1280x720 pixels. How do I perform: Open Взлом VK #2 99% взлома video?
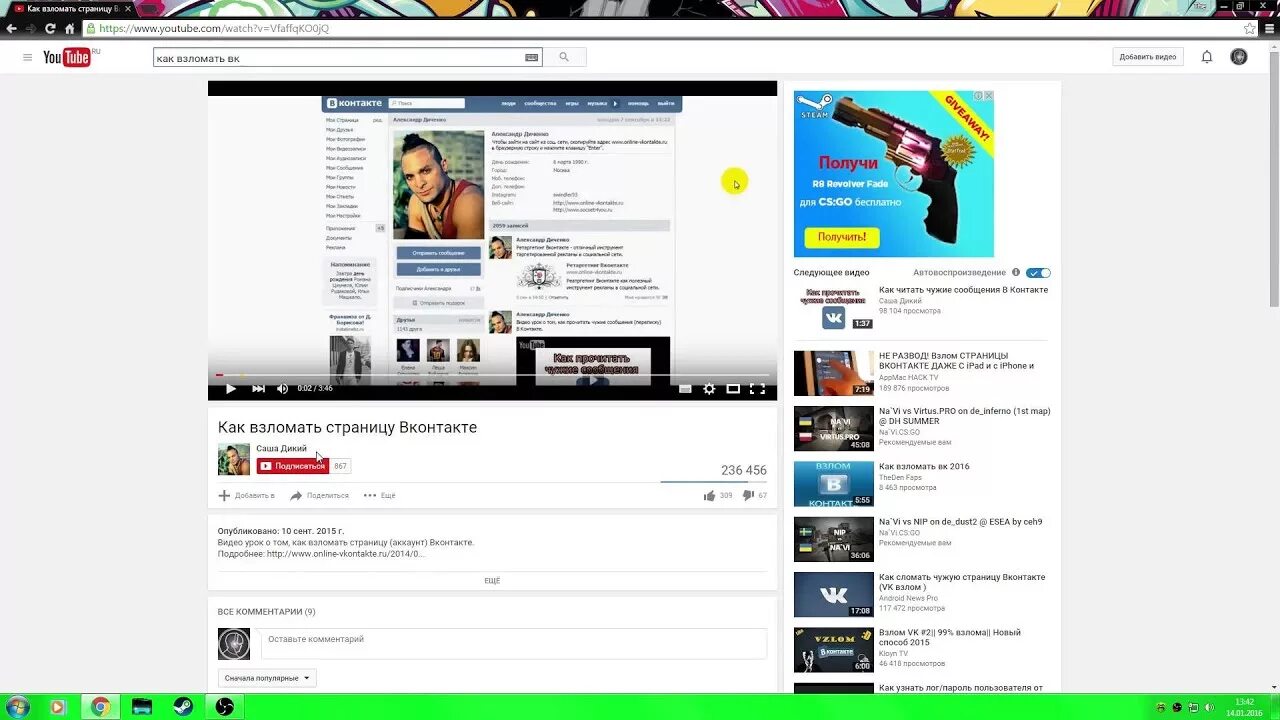click(x=950, y=638)
